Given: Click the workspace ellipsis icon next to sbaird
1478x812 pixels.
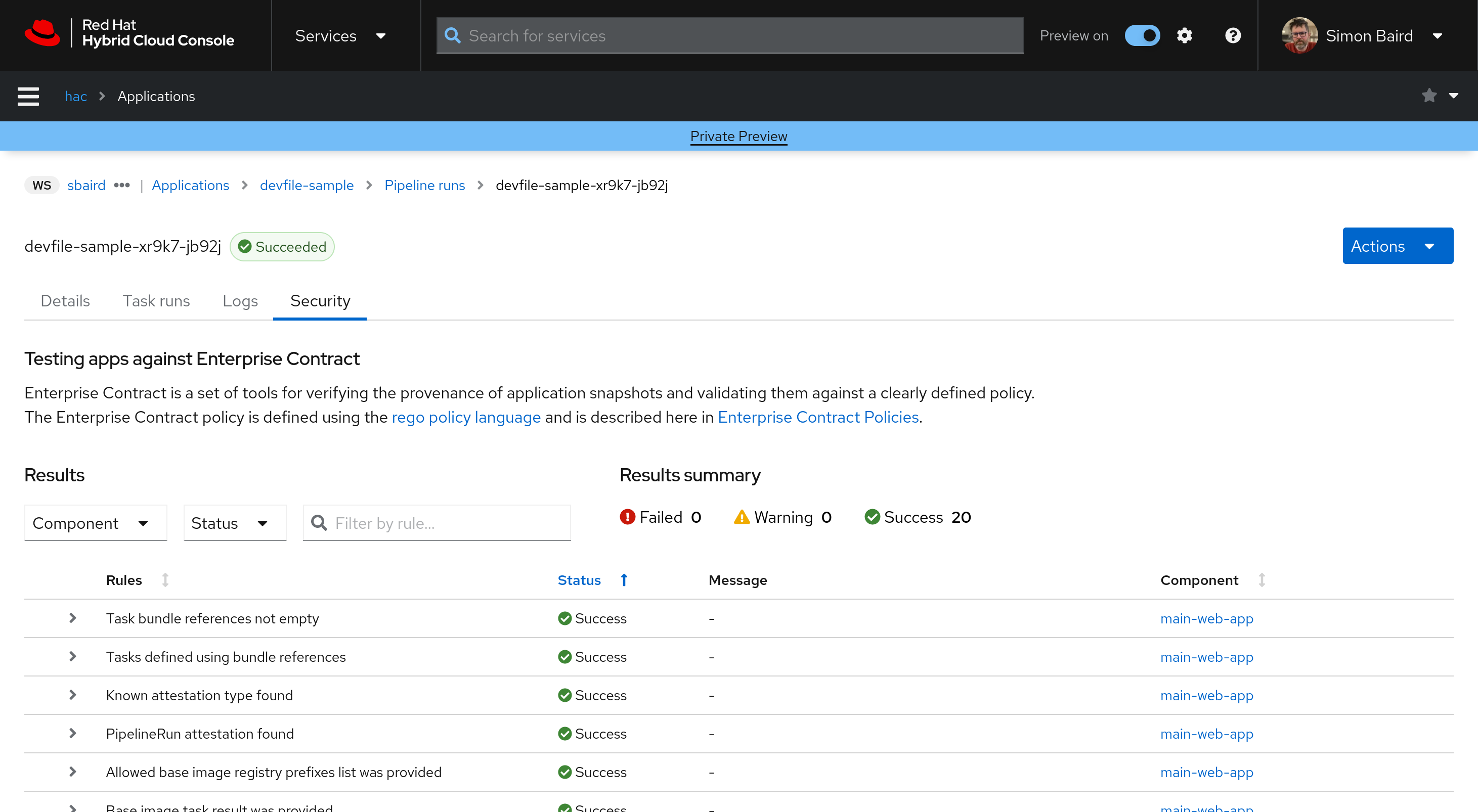Looking at the screenshot, I should click(x=121, y=185).
